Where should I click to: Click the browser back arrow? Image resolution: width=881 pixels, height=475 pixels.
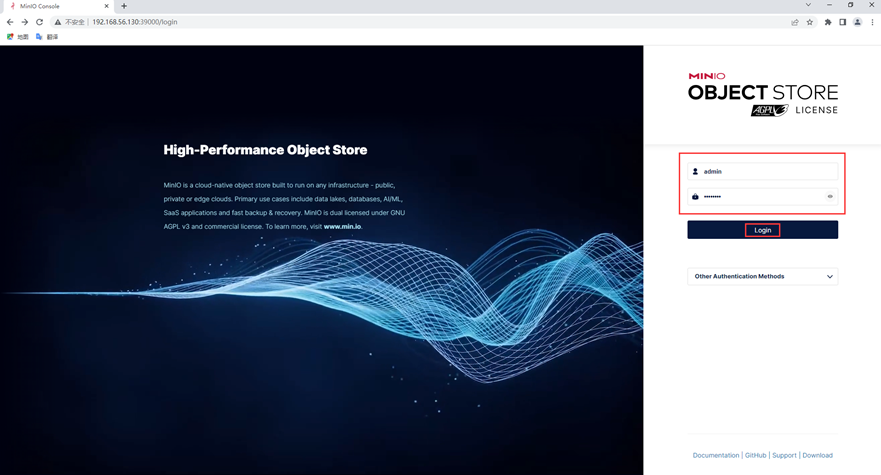10,22
